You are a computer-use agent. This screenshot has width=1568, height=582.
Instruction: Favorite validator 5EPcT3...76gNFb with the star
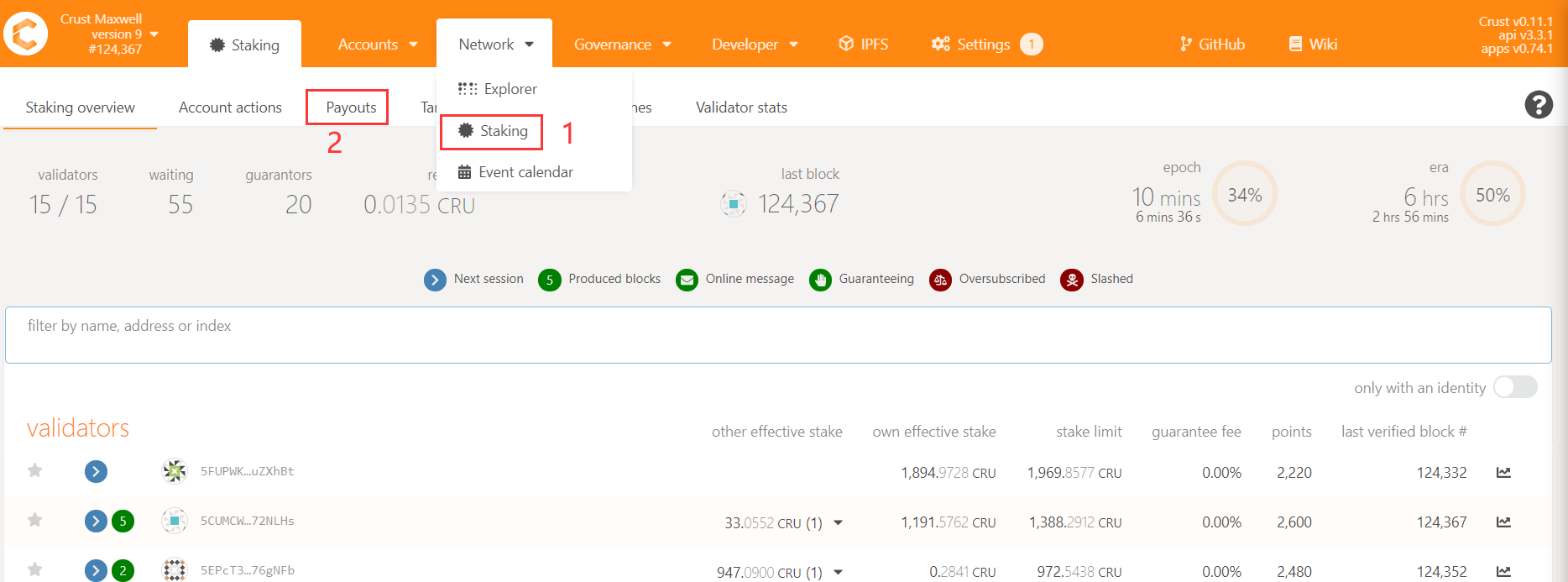click(x=34, y=569)
